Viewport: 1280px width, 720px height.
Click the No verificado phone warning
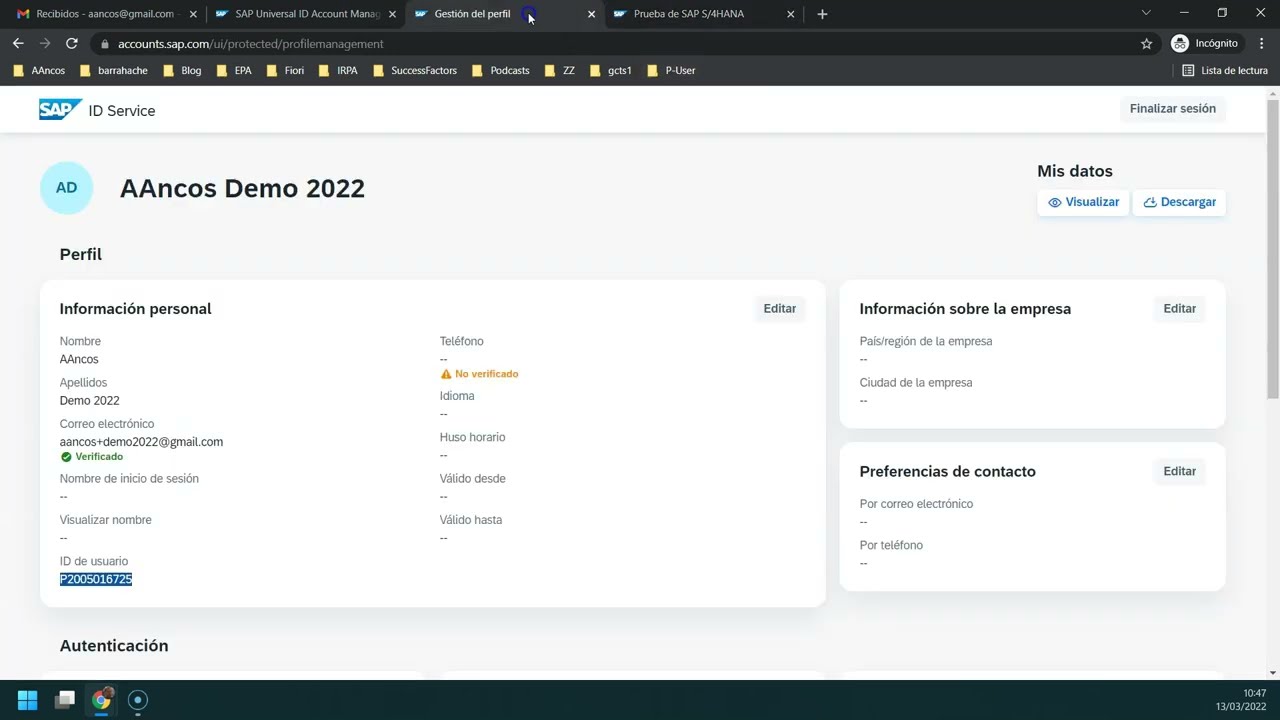(479, 374)
